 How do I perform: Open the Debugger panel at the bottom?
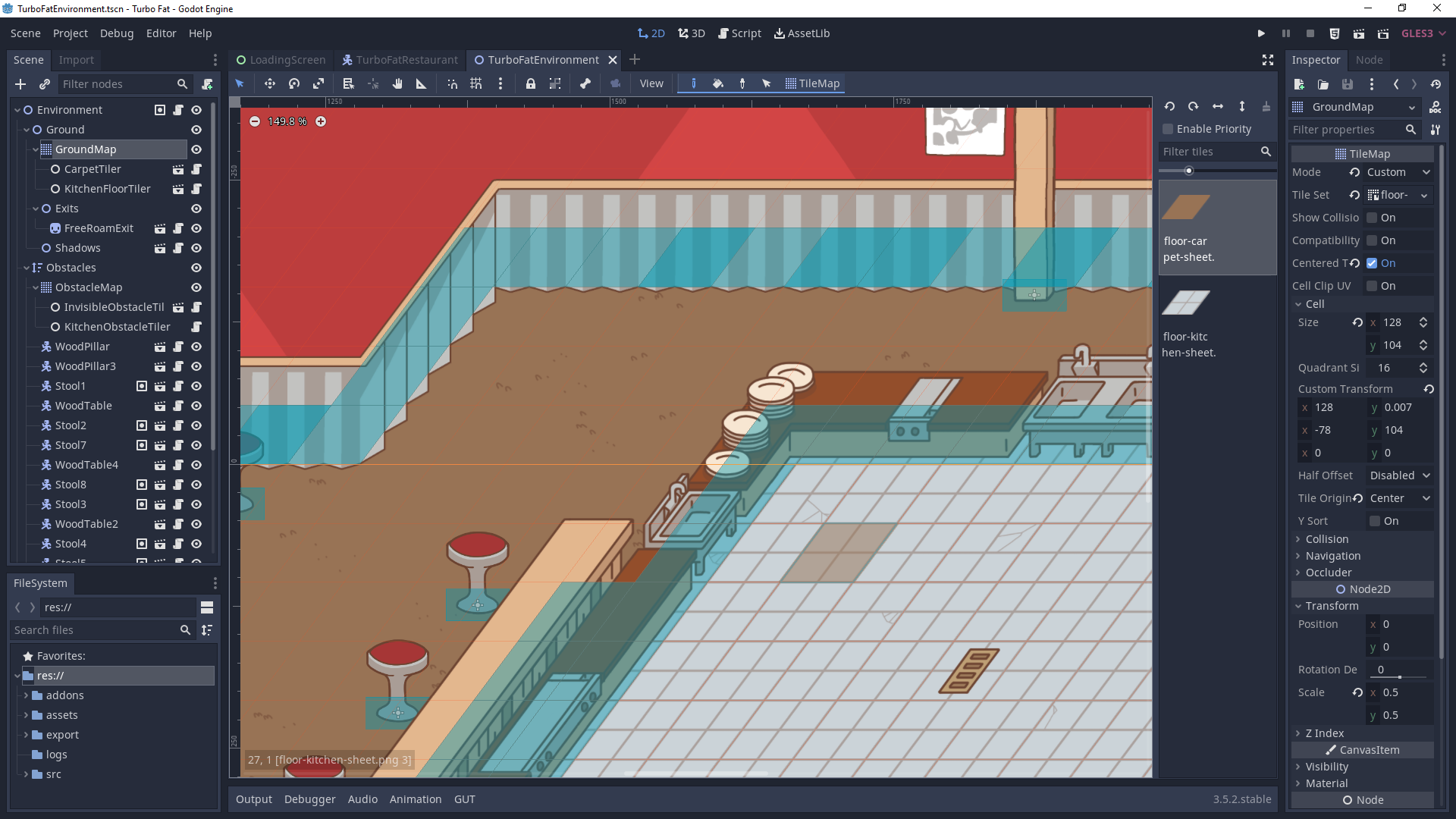309,799
